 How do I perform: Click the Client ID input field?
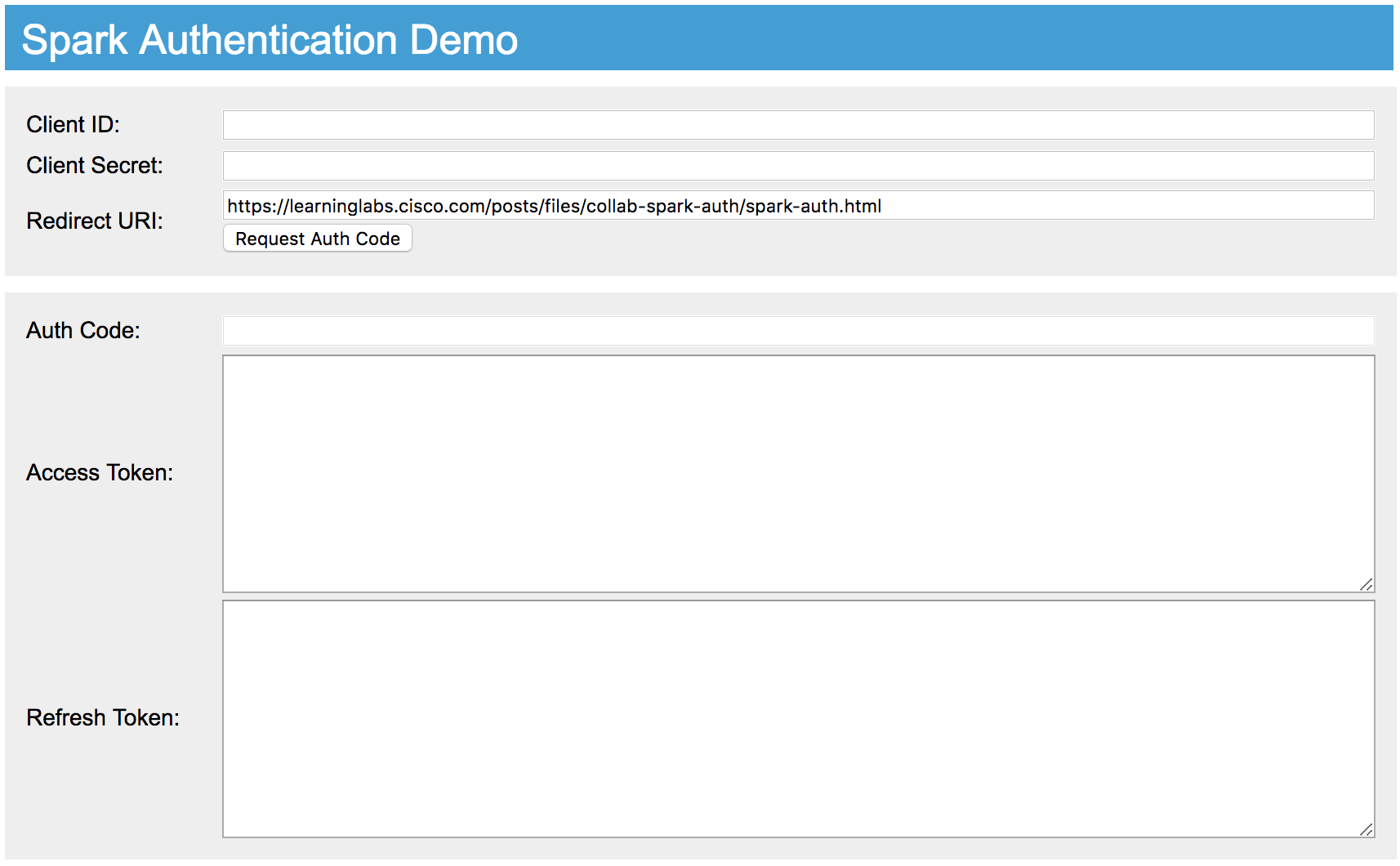click(798, 125)
